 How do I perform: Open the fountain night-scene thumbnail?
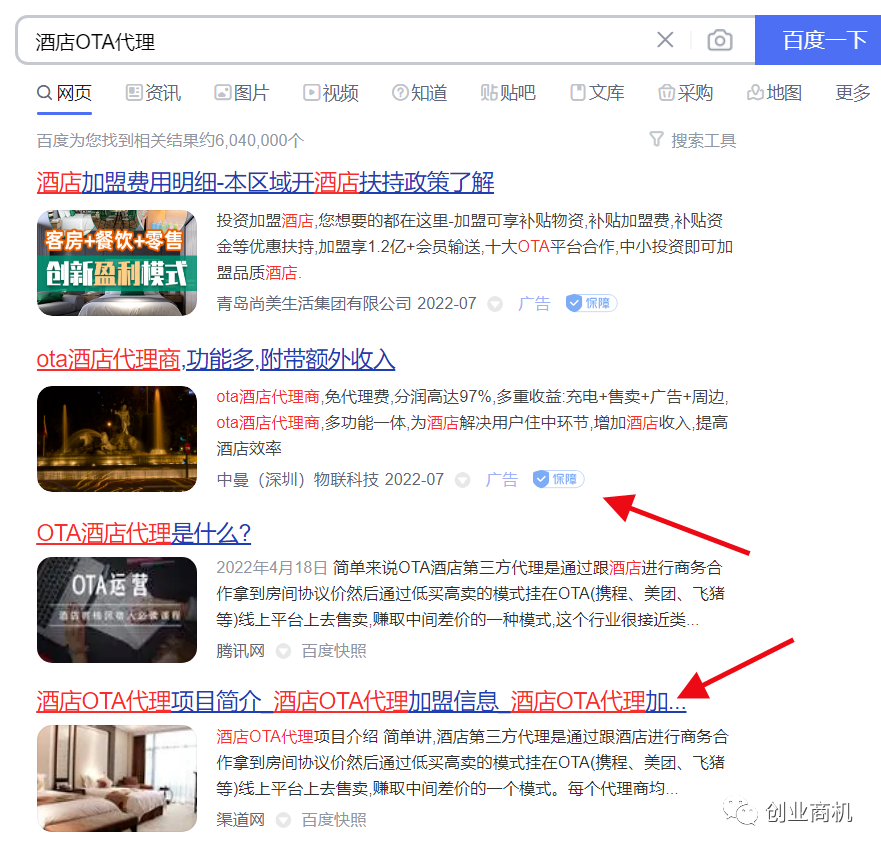[117, 439]
